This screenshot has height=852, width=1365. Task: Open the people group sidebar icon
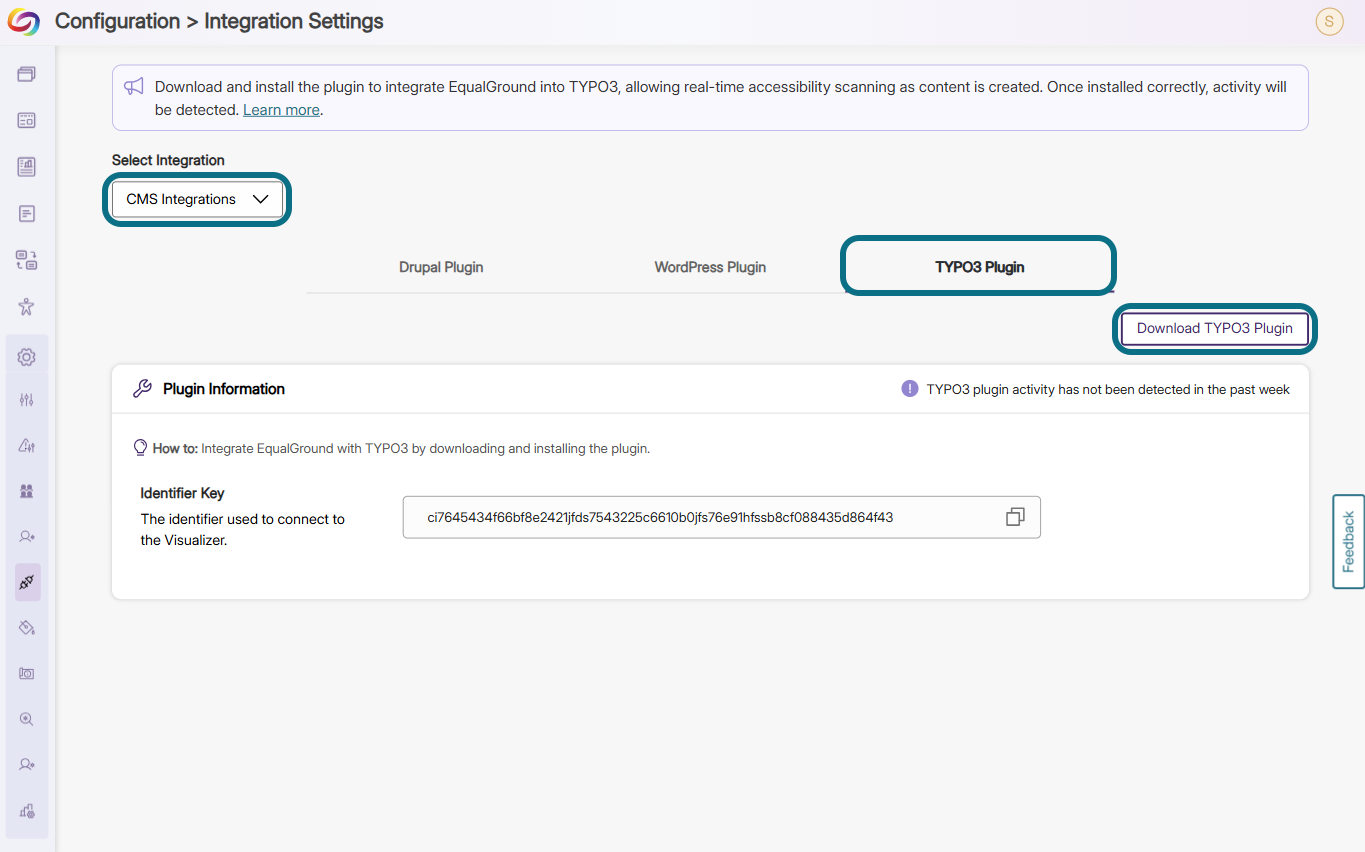(x=27, y=491)
